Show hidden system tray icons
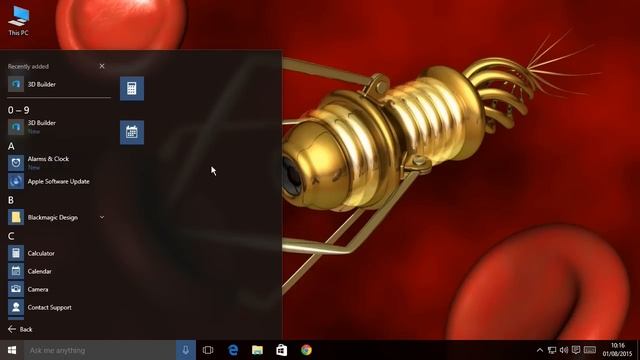Viewport: 640px width, 360px height. coord(540,350)
